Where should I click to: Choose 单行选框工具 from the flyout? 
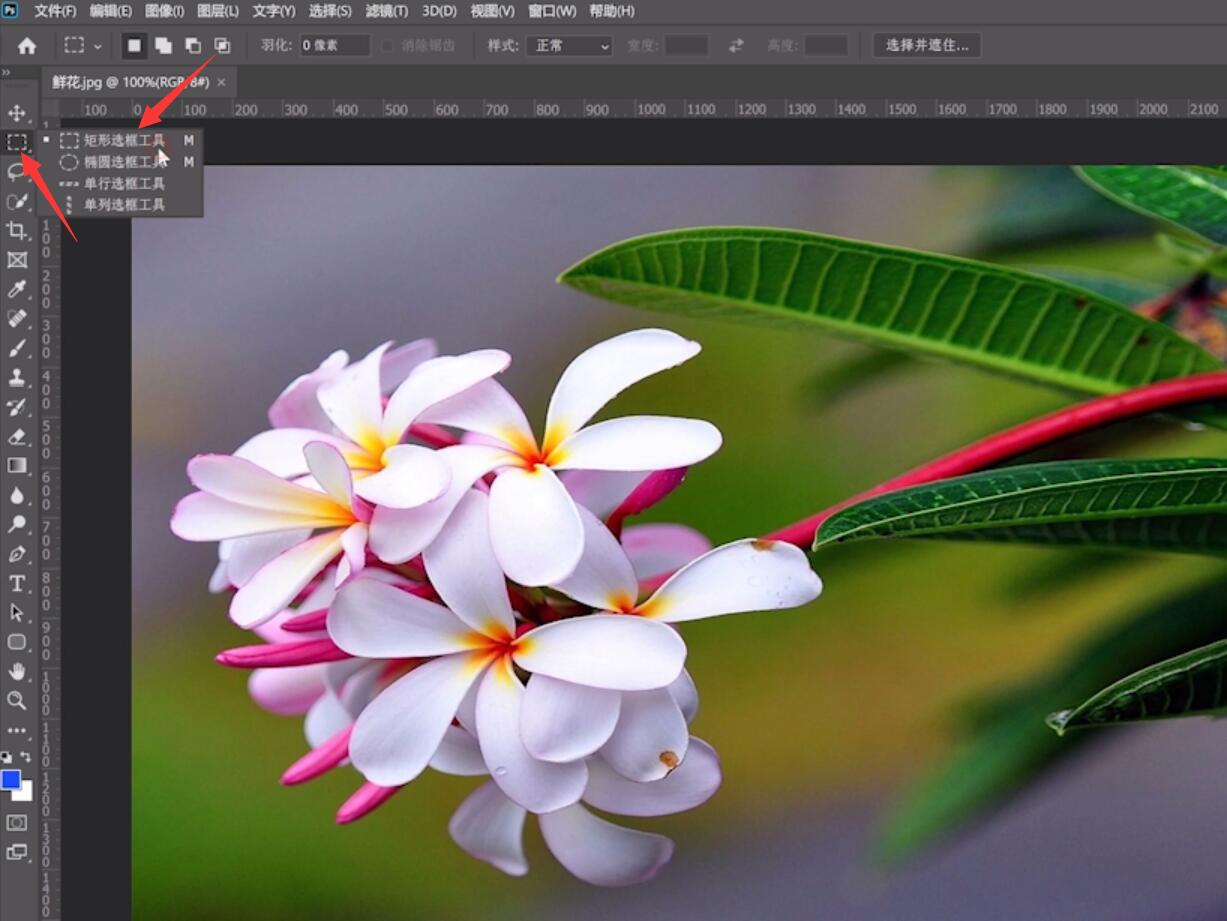[x=120, y=183]
